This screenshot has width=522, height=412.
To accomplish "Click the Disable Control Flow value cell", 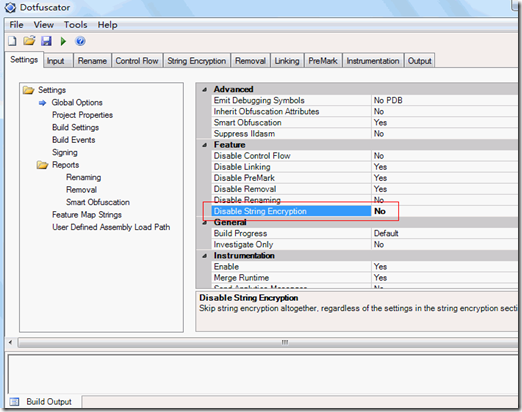I will tap(446, 156).
